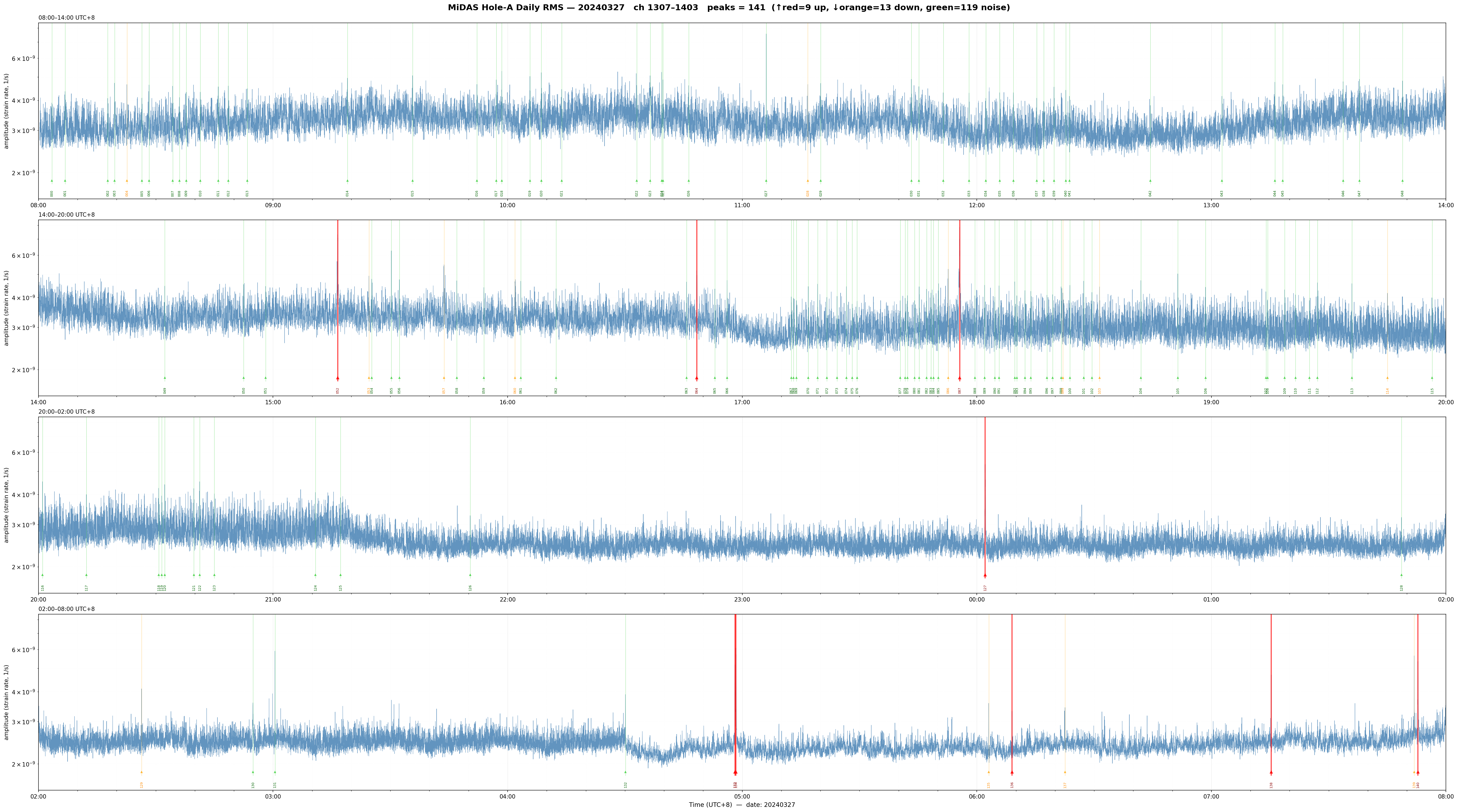Viewport: 1458px width, 812px height.
Task: Select the orange down-peak marker labeled 129
Action: coord(142,772)
